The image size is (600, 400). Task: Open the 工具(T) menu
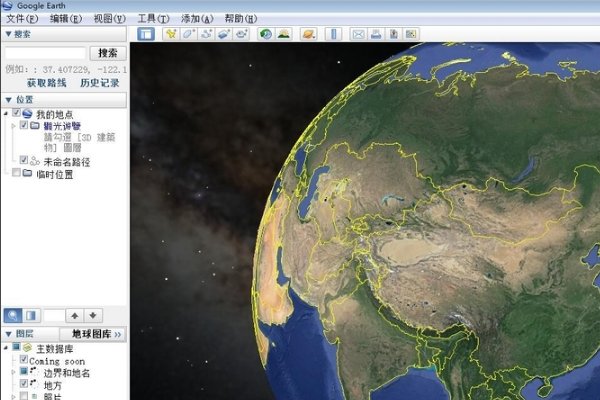pyautogui.click(x=153, y=18)
